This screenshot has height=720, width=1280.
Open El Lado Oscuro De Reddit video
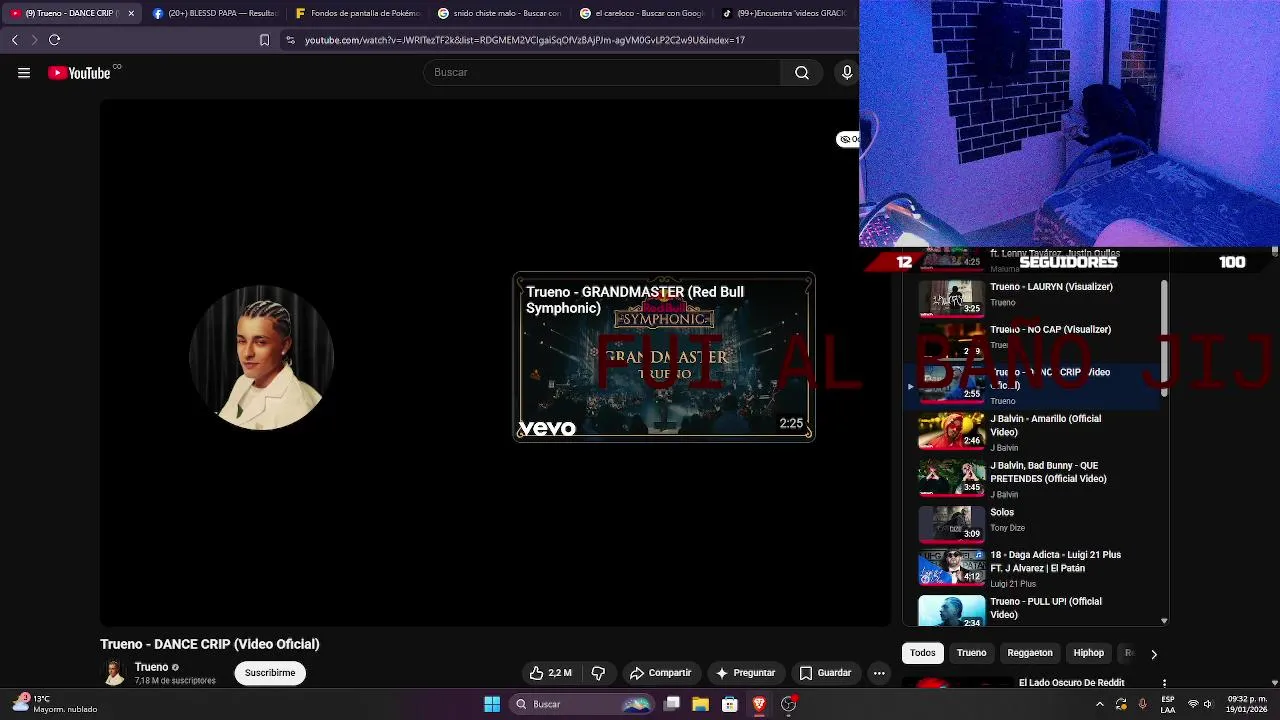pos(1071,683)
